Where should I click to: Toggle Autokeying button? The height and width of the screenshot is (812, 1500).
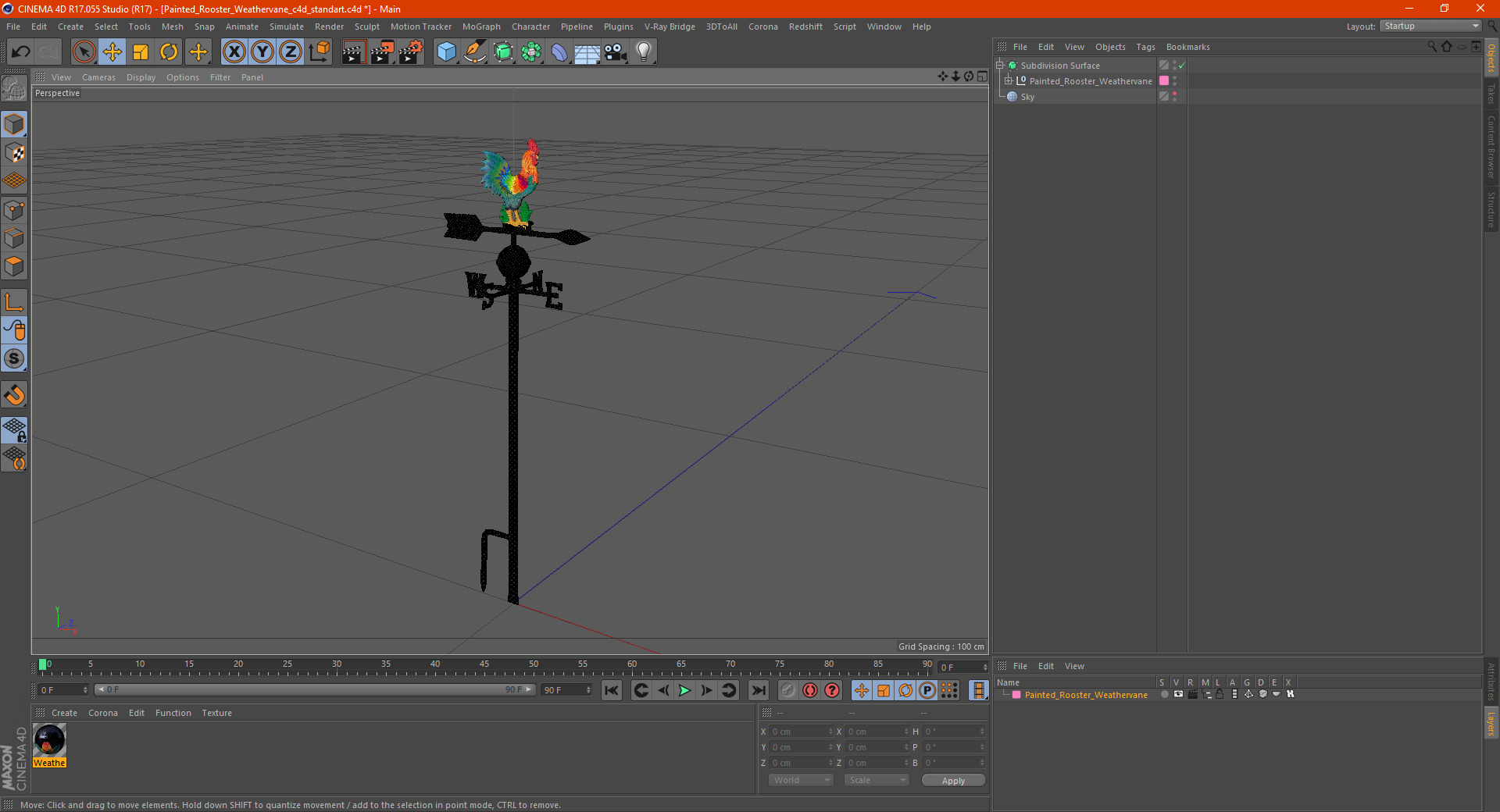[810, 690]
